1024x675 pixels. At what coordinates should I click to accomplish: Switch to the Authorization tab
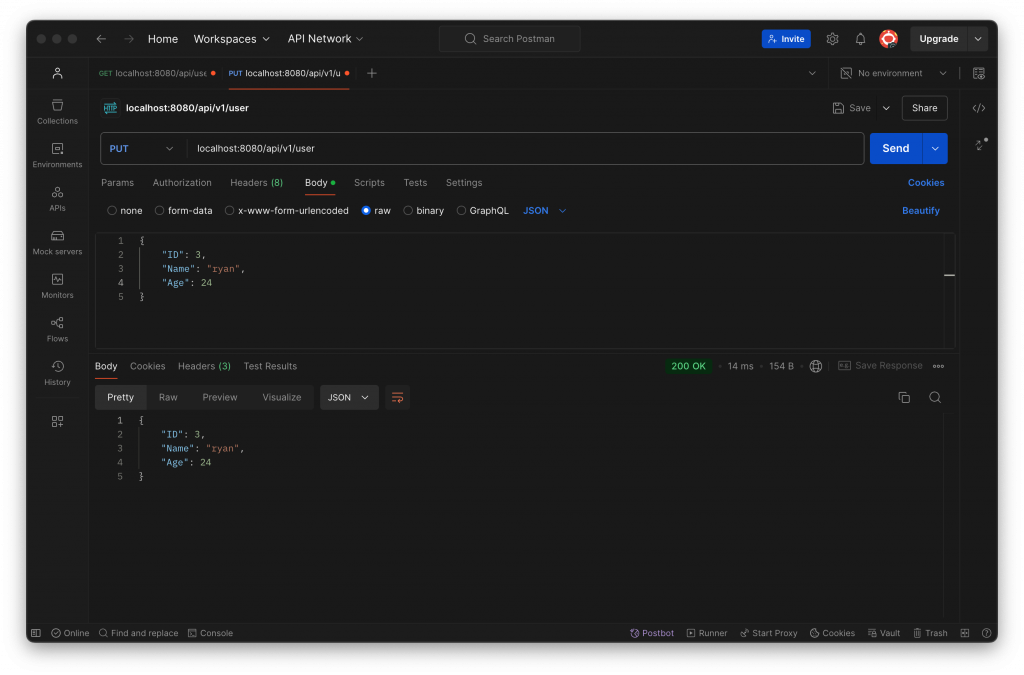tap(182, 183)
